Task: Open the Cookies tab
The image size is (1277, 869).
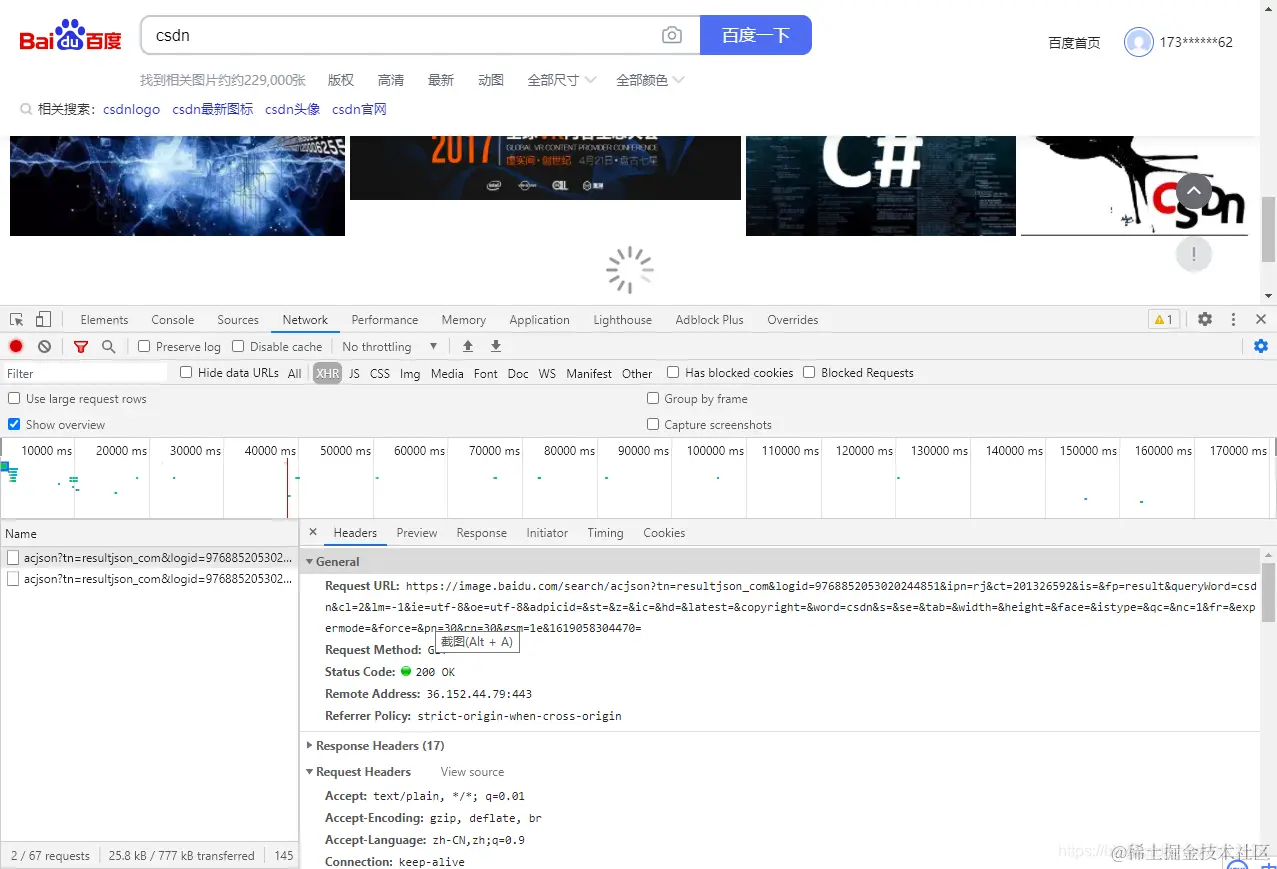Action: coord(664,533)
